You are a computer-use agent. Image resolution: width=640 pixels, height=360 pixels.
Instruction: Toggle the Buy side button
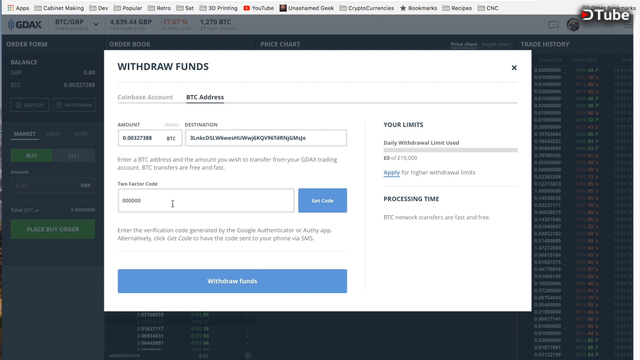point(31,156)
